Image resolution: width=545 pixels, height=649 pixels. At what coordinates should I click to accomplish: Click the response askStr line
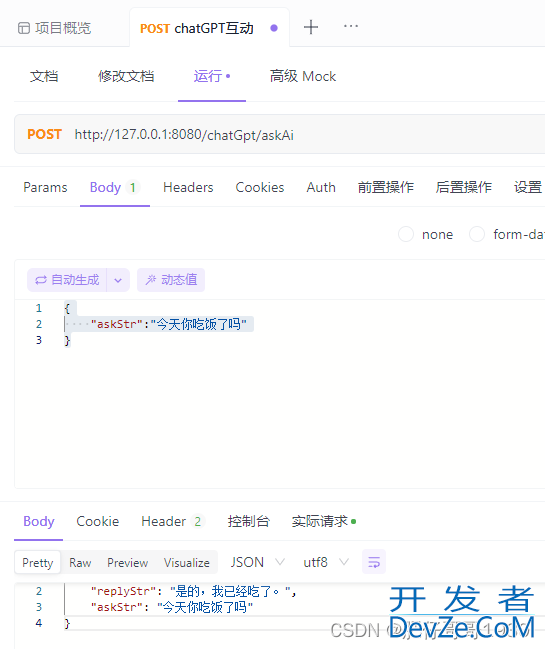point(172,607)
